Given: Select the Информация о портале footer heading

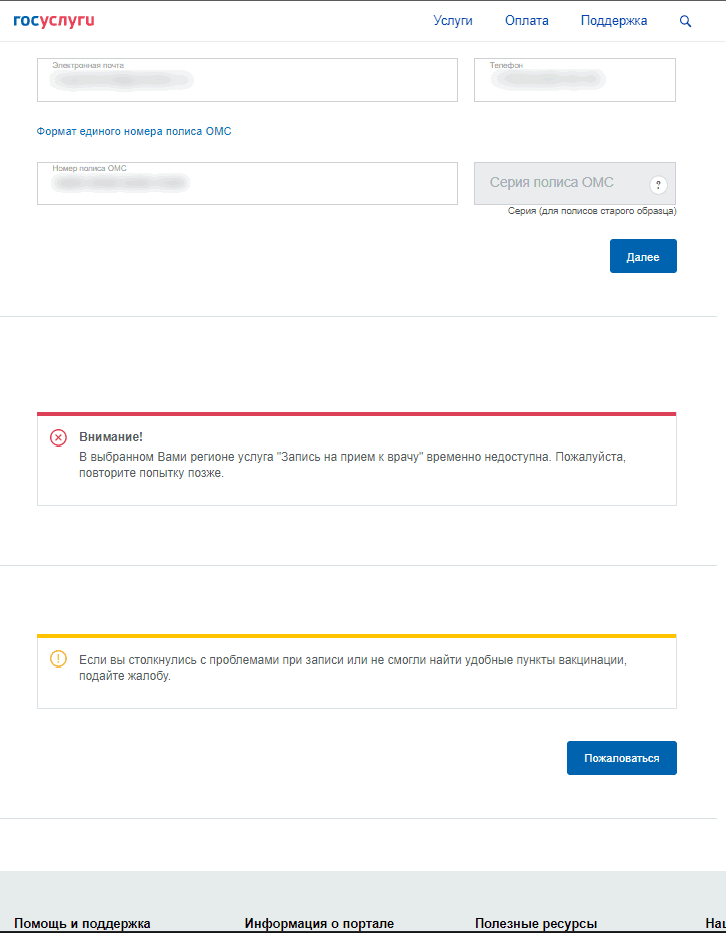Looking at the screenshot, I should point(319,923).
